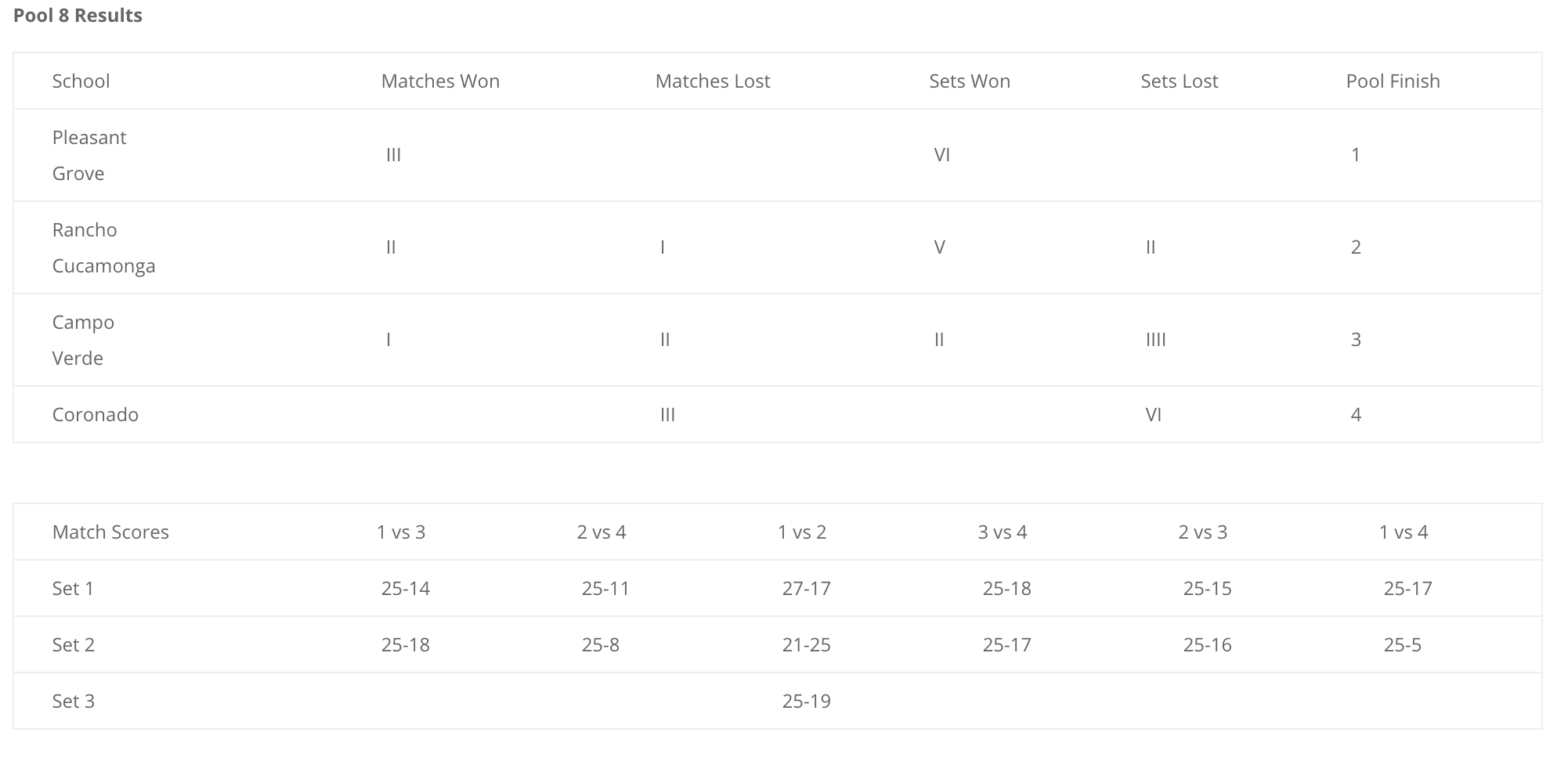Click the 2 vs 4 column header
This screenshot has width=1568, height=761.
602,532
